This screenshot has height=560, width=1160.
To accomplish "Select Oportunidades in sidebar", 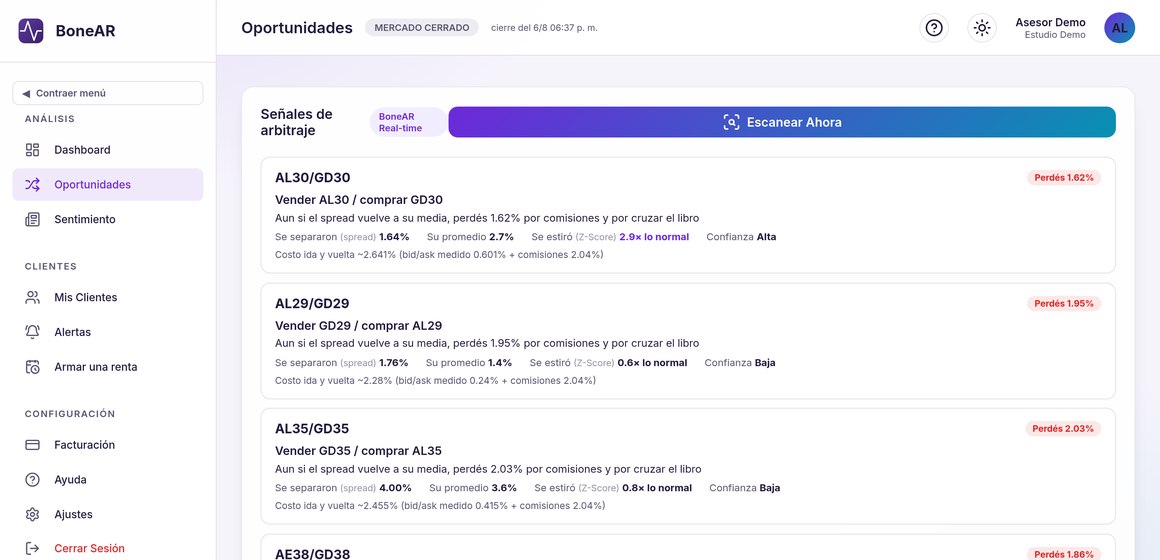I will [108, 185].
